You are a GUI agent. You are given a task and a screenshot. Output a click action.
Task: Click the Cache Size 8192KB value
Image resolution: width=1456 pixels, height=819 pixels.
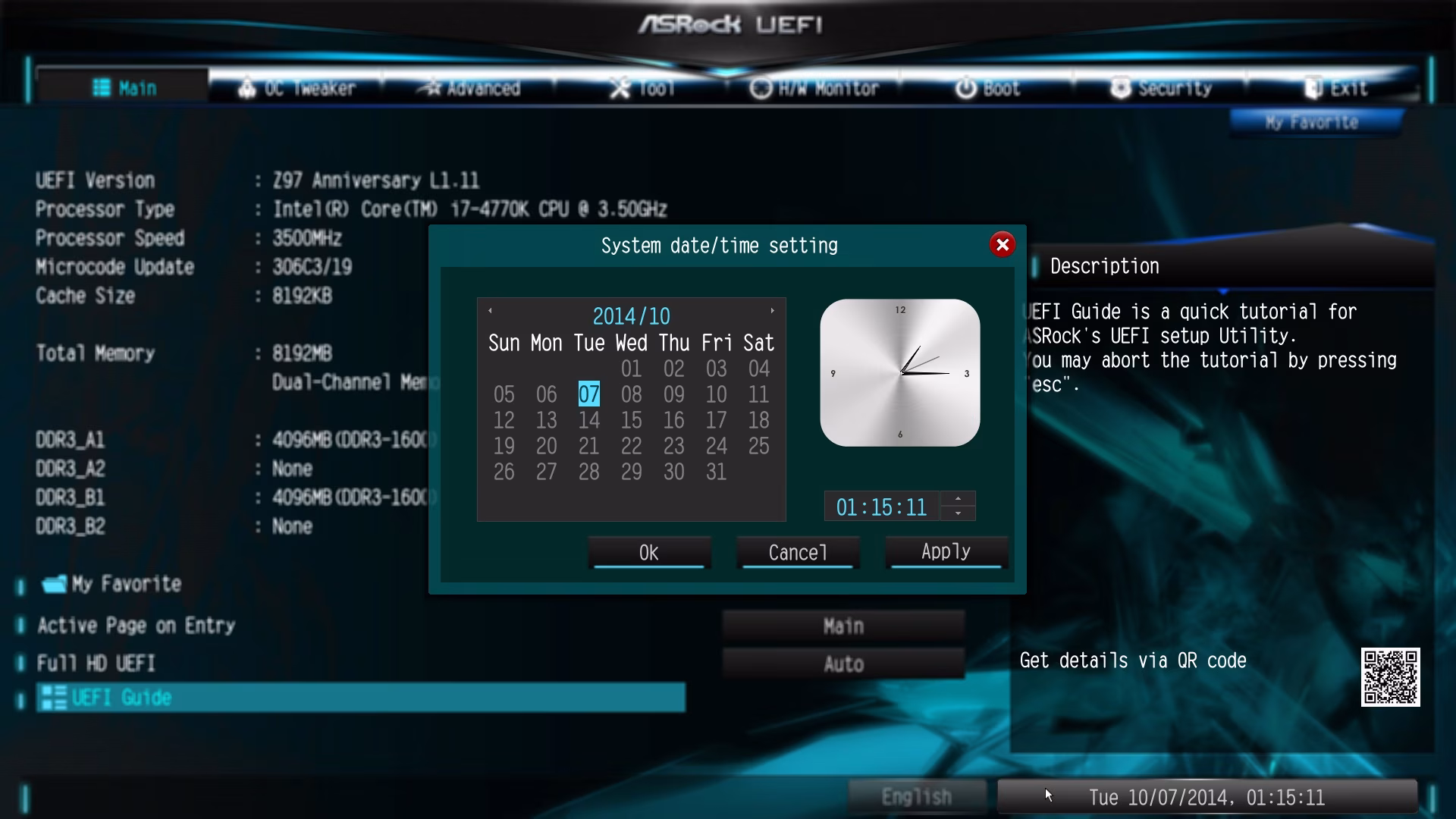[303, 296]
